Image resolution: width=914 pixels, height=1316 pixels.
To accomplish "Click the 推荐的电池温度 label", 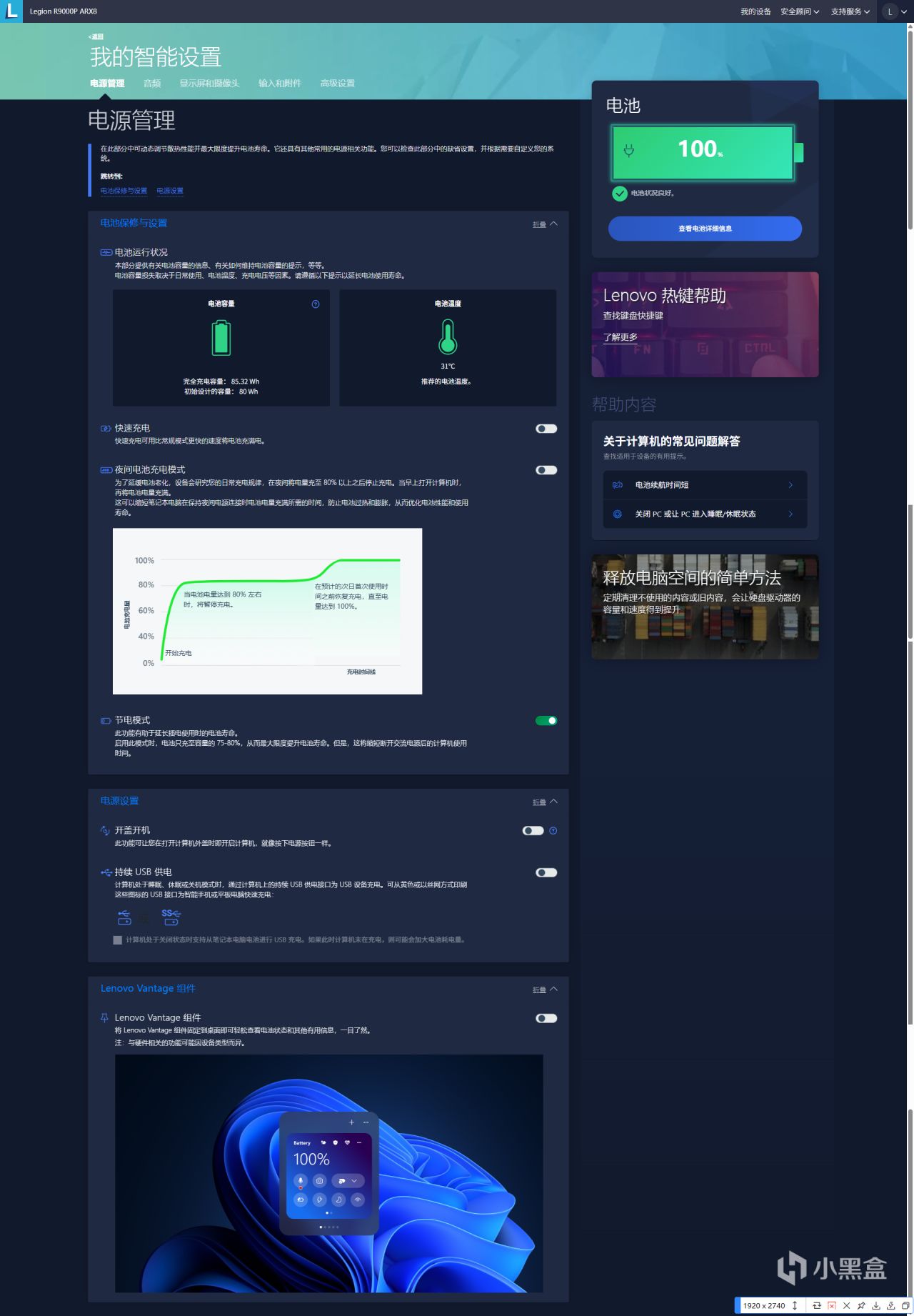I will [x=446, y=382].
